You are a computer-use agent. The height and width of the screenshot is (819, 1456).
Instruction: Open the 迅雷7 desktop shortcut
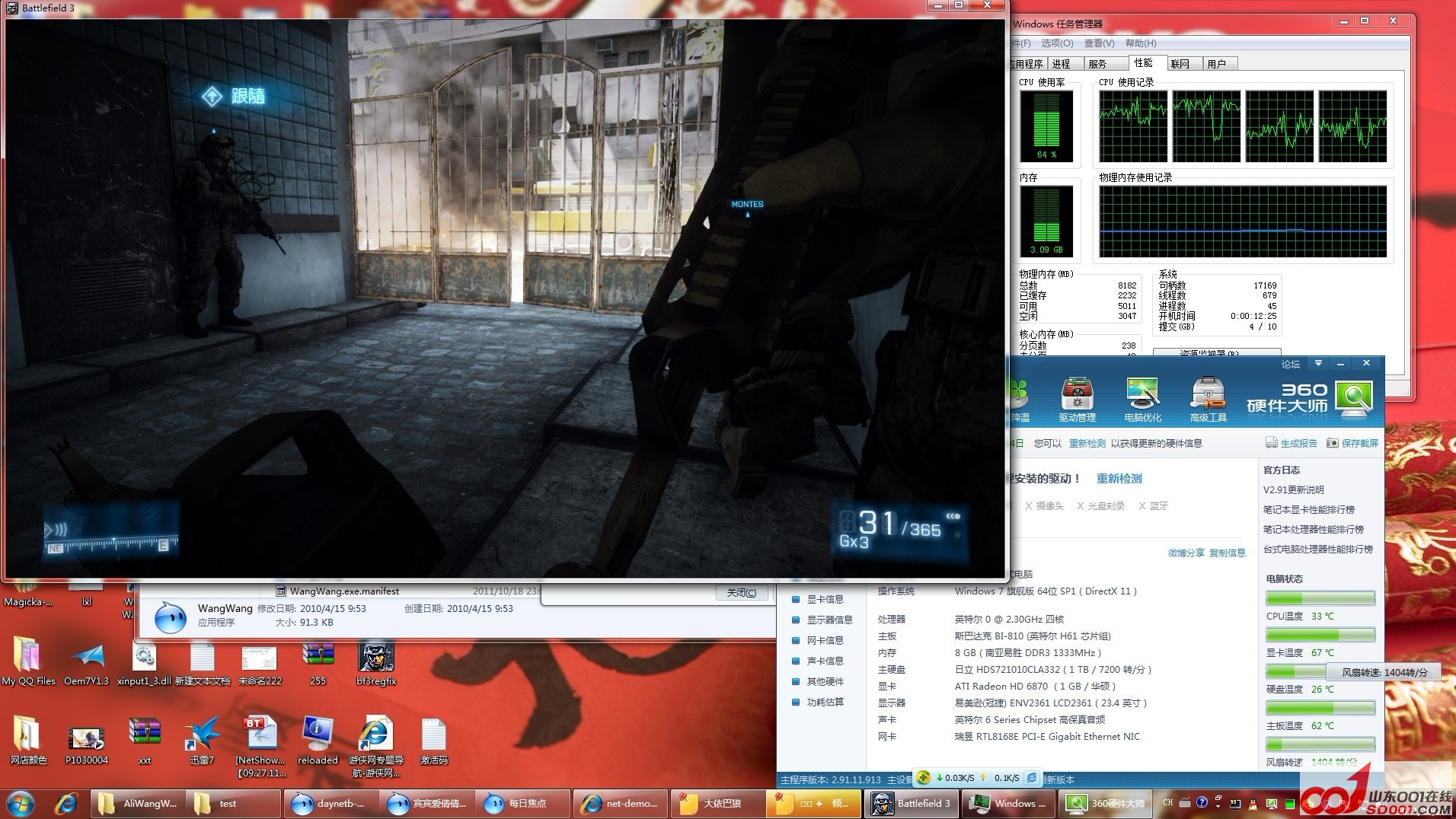pyautogui.click(x=202, y=738)
